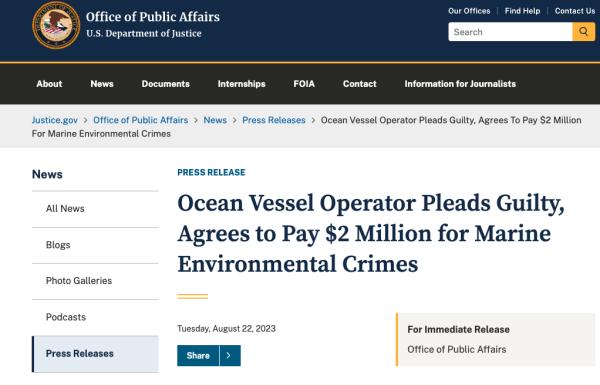Select Internships in navigation bar
The width and height of the screenshot is (600, 385).
(241, 84)
